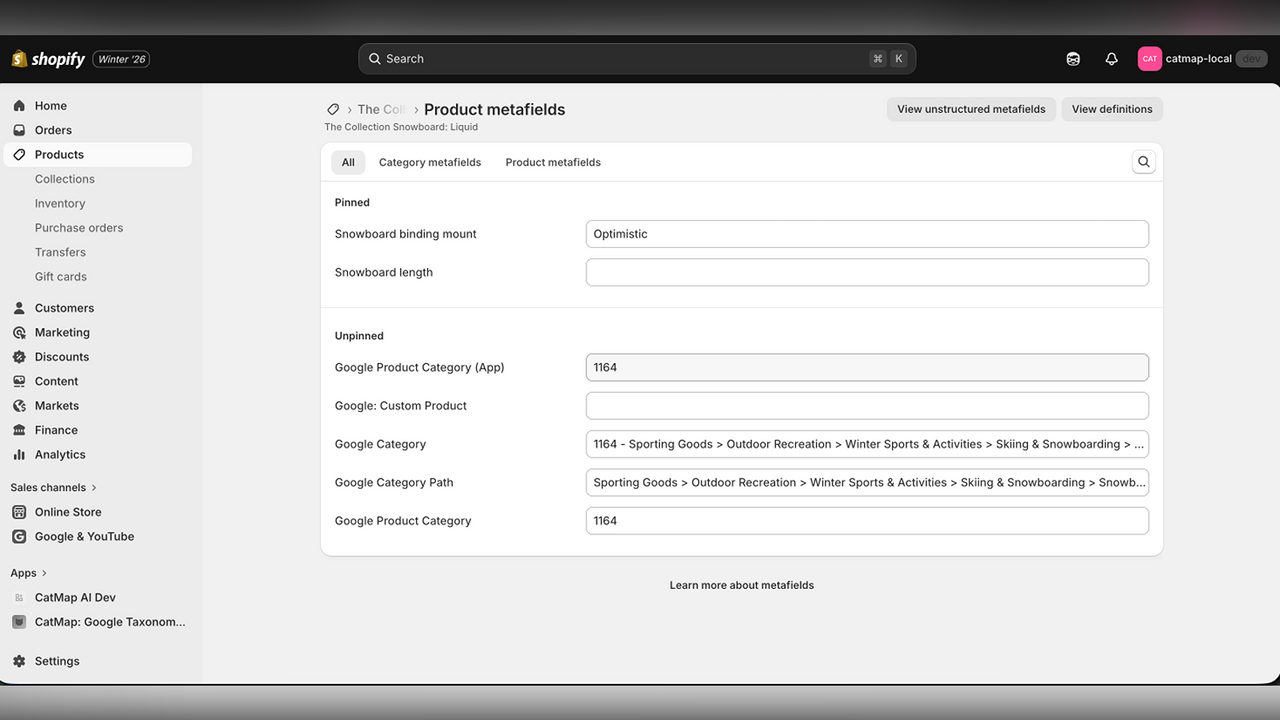
Task: Click the empty Snowboard length field
Action: 867,272
